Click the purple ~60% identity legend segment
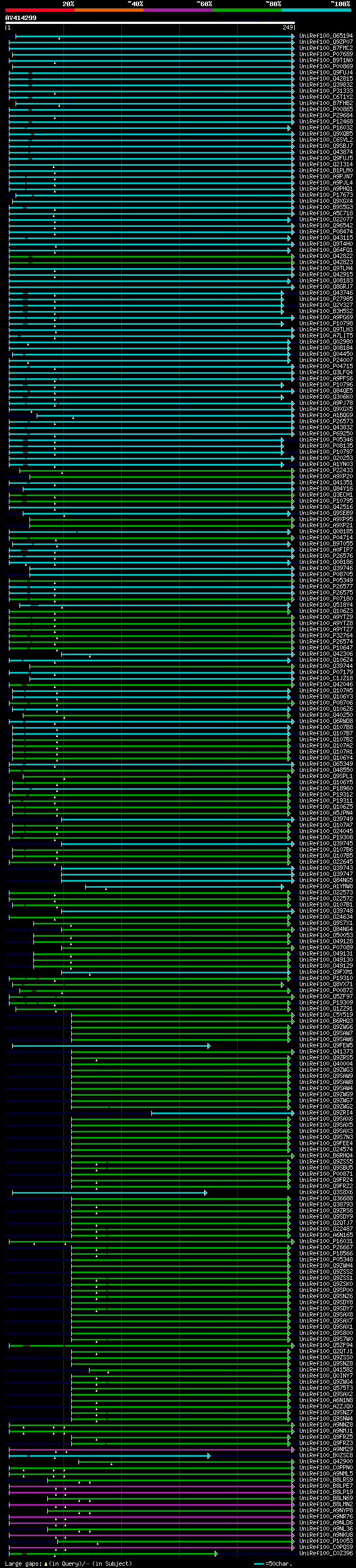 pos(179,10)
